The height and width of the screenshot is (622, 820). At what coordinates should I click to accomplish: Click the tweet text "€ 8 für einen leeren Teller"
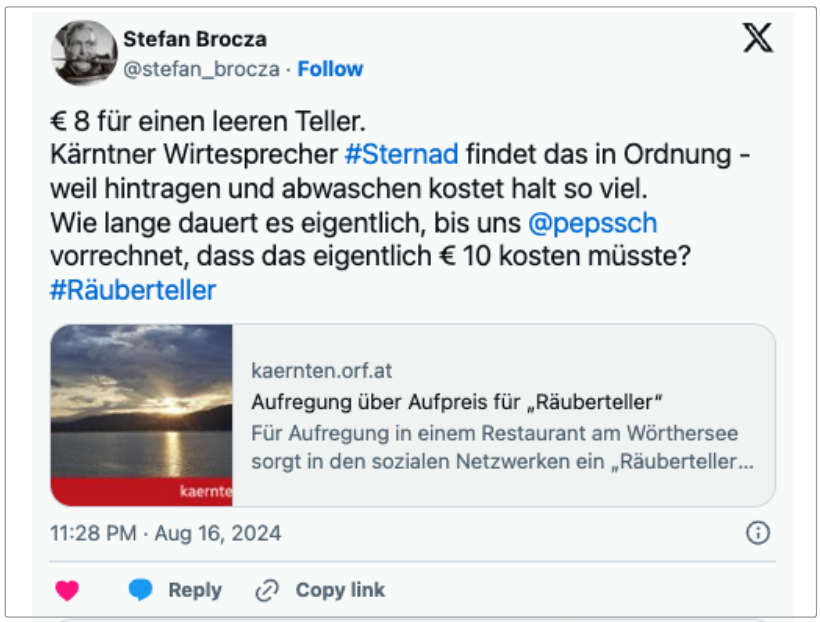209,122
